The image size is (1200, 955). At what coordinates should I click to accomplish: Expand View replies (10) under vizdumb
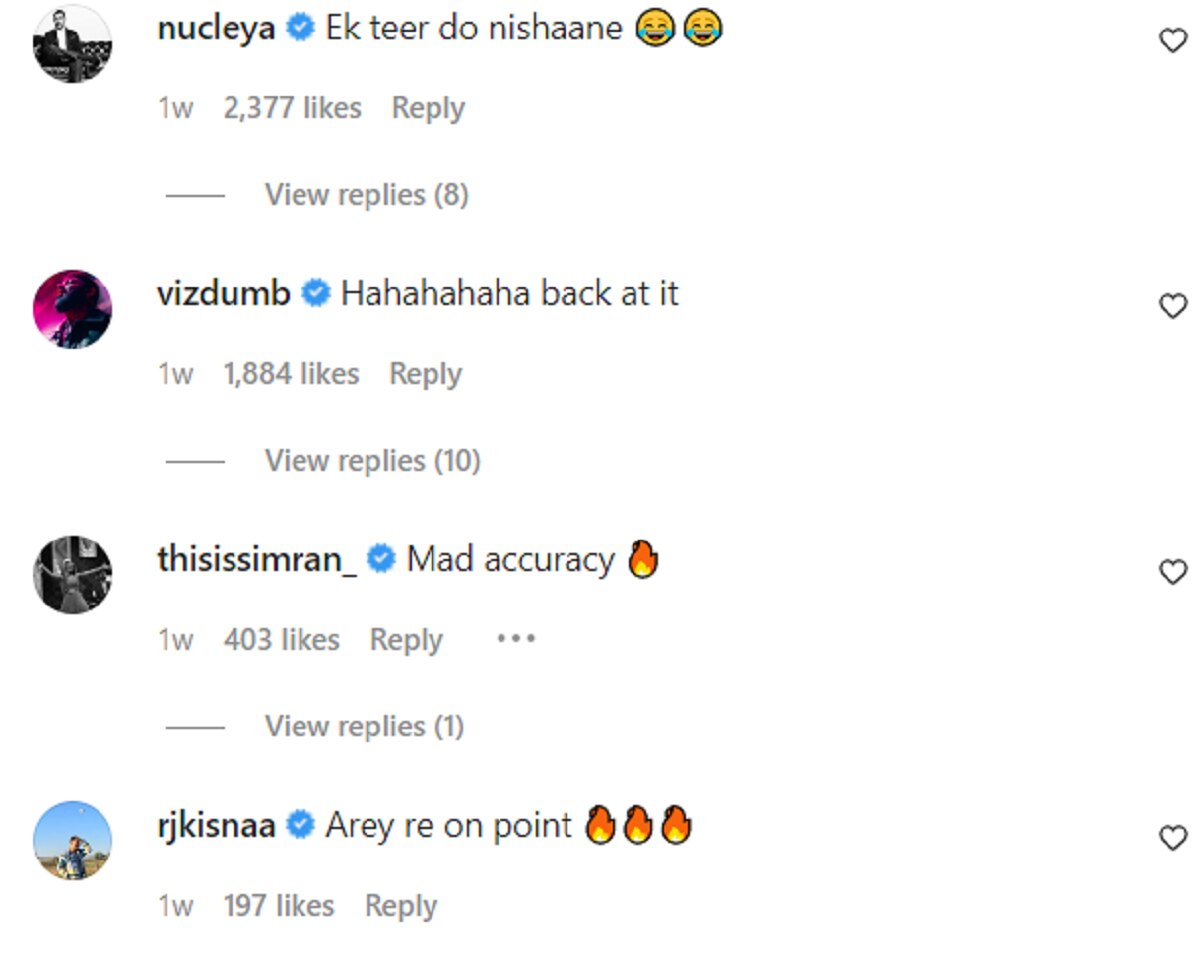pyautogui.click(x=372, y=461)
